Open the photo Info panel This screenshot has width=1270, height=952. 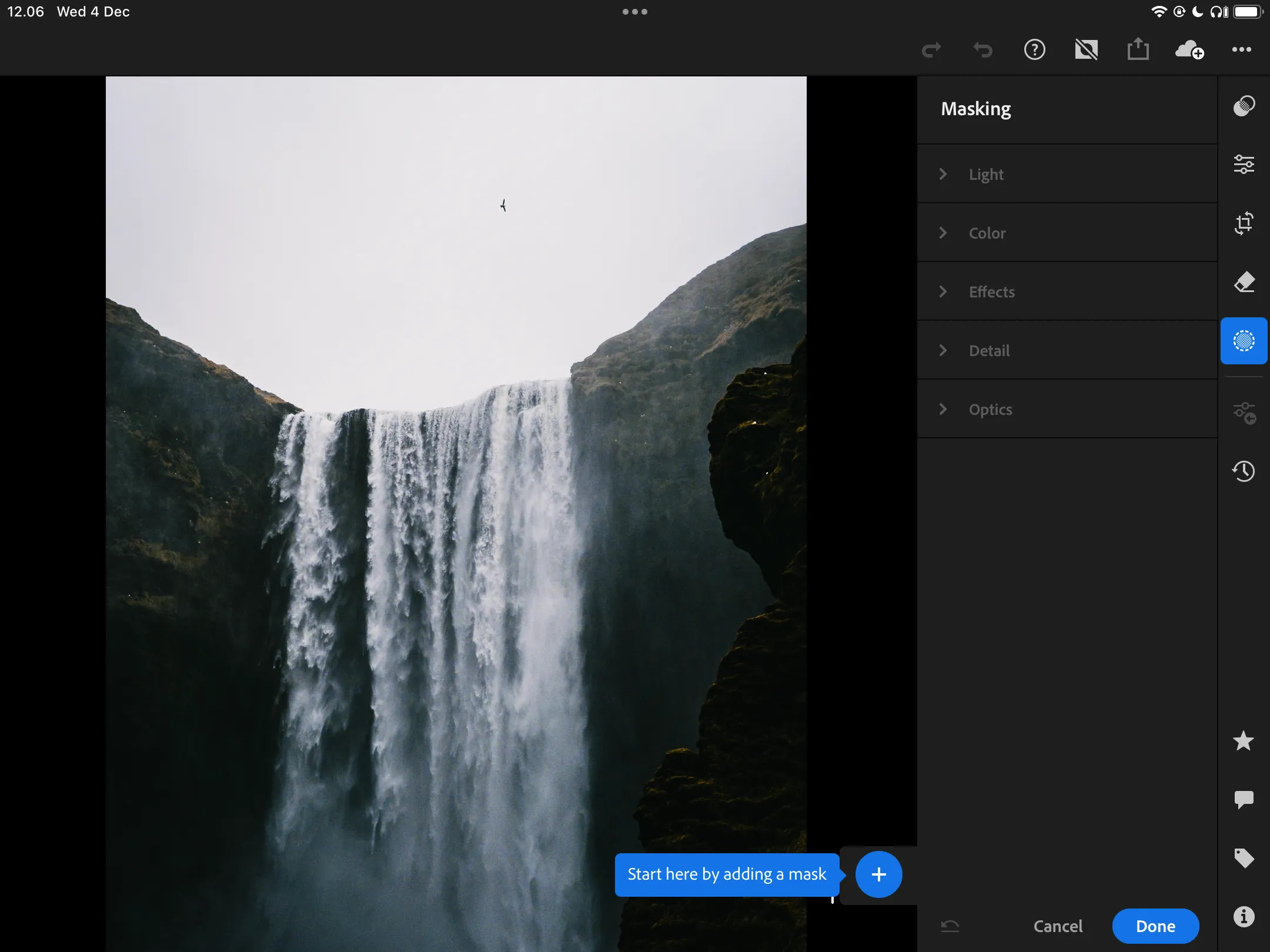click(1243, 917)
